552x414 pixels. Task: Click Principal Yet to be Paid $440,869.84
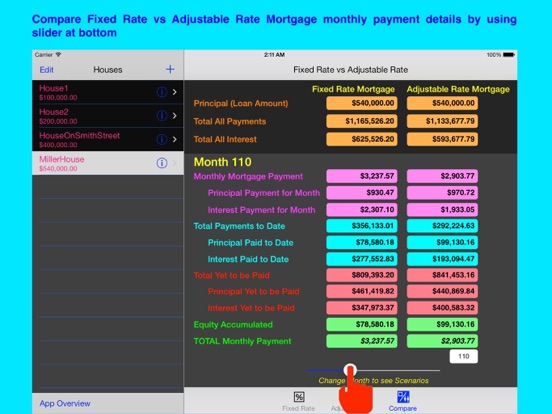coord(442,291)
